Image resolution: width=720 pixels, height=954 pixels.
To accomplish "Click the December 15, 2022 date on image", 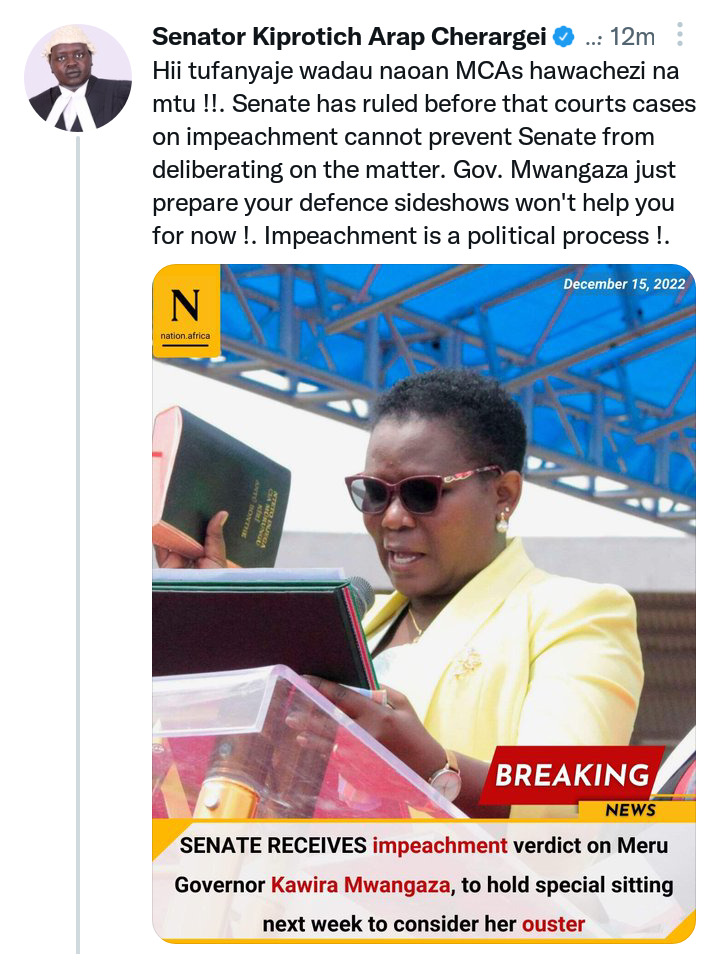I will (x=624, y=284).
